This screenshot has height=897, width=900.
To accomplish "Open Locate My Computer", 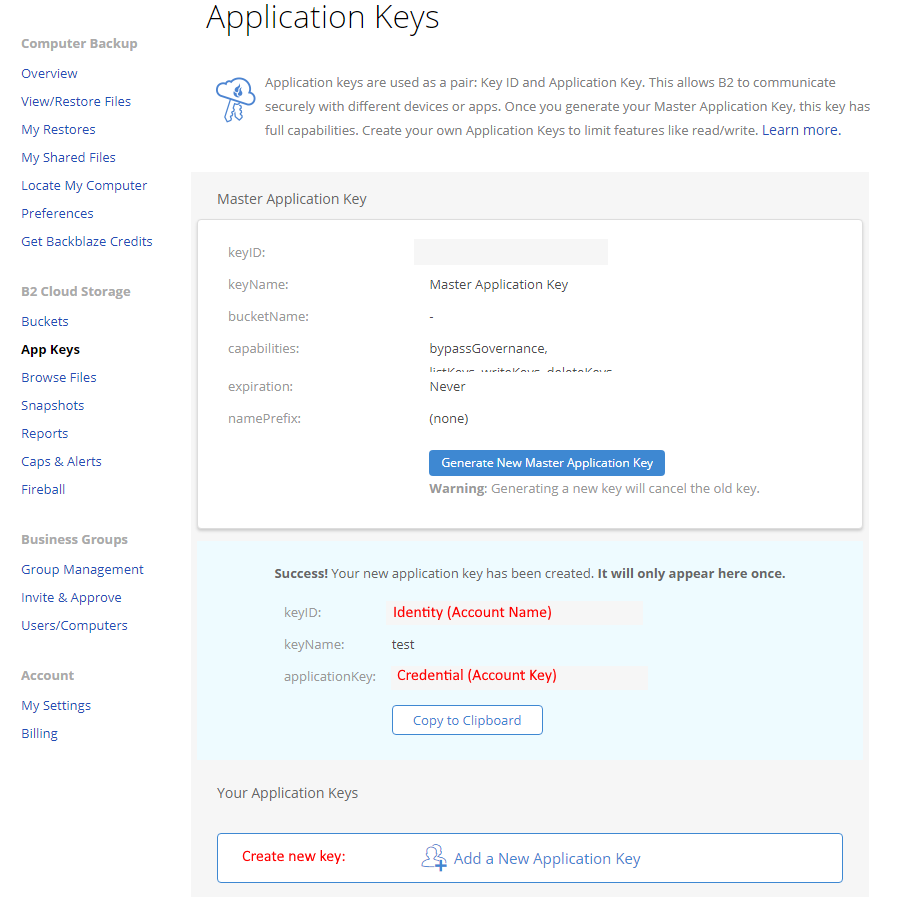I will [x=84, y=185].
